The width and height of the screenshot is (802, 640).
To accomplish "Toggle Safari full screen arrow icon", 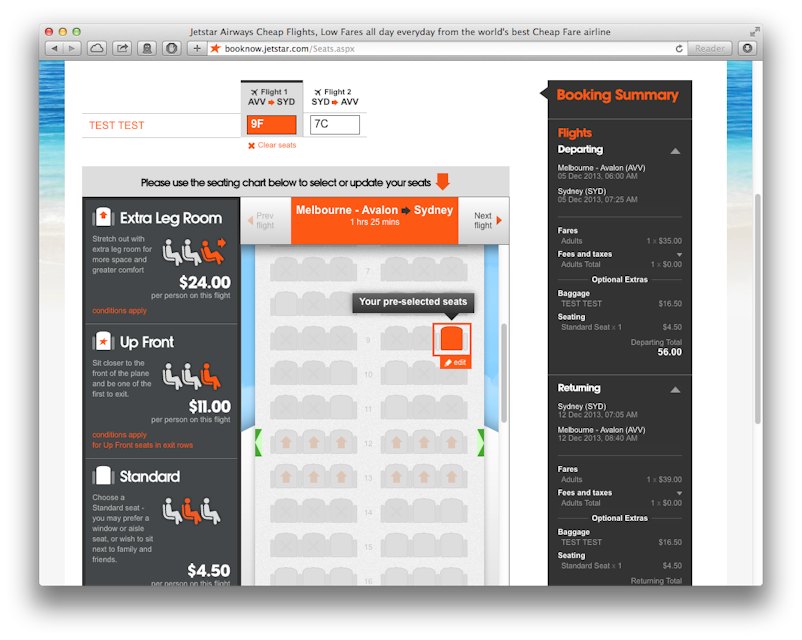I will click(x=754, y=32).
